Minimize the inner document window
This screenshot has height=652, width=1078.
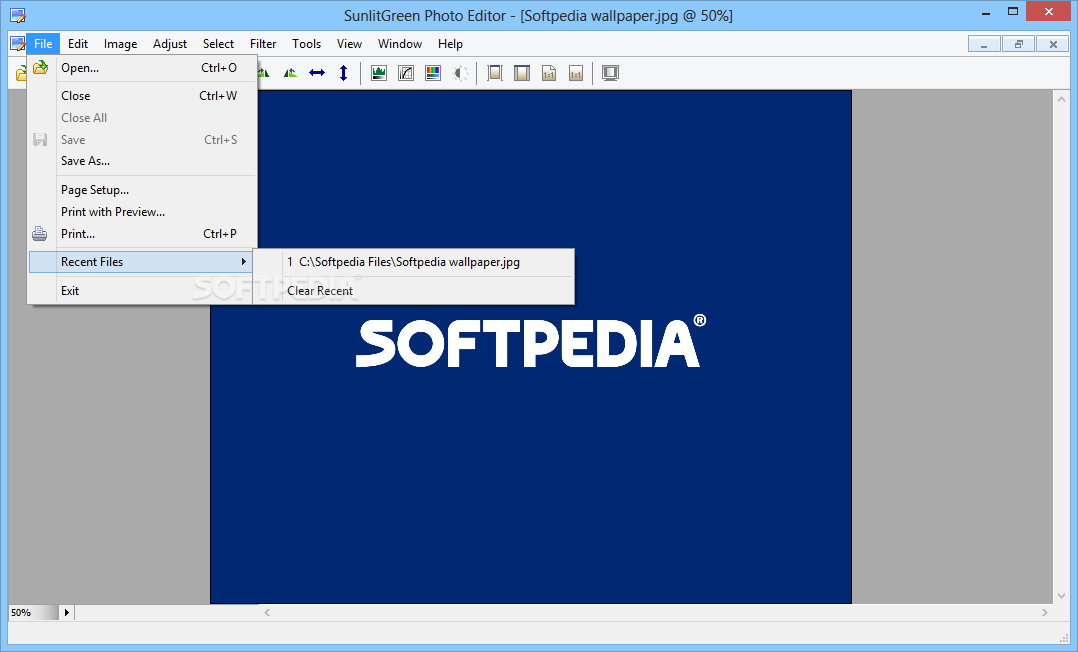coord(984,44)
